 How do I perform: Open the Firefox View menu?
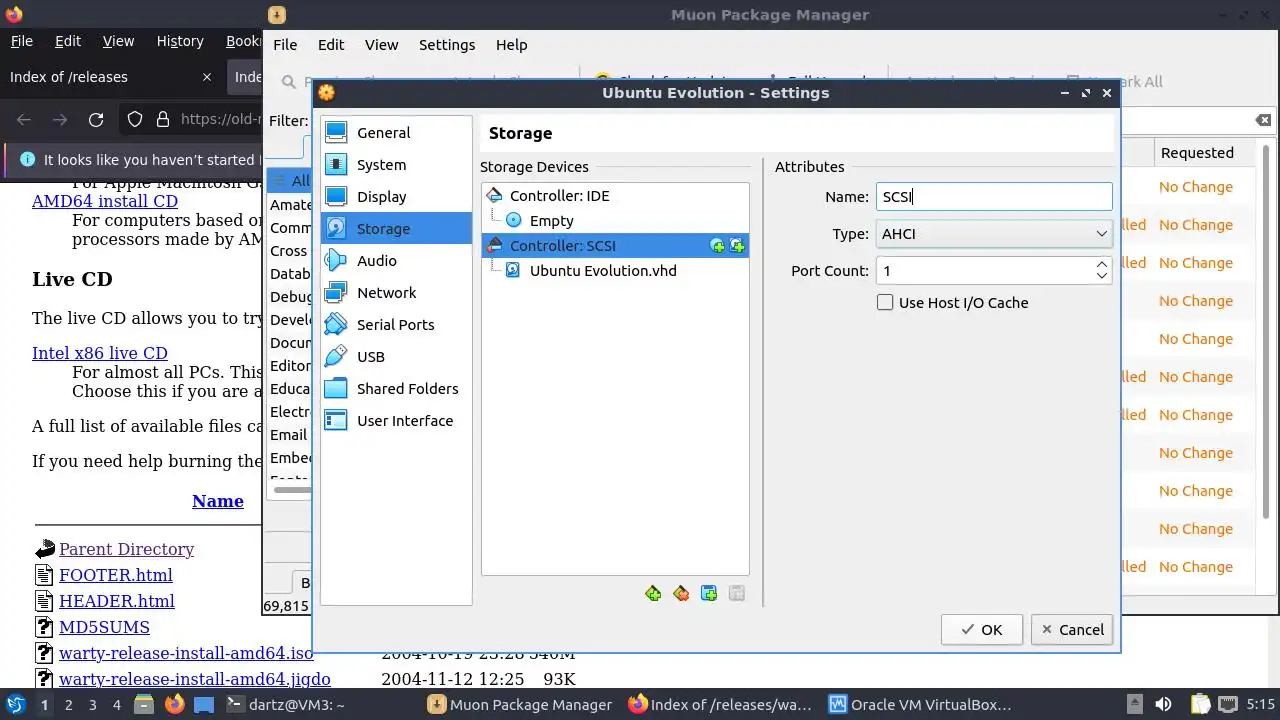point(118,41)
